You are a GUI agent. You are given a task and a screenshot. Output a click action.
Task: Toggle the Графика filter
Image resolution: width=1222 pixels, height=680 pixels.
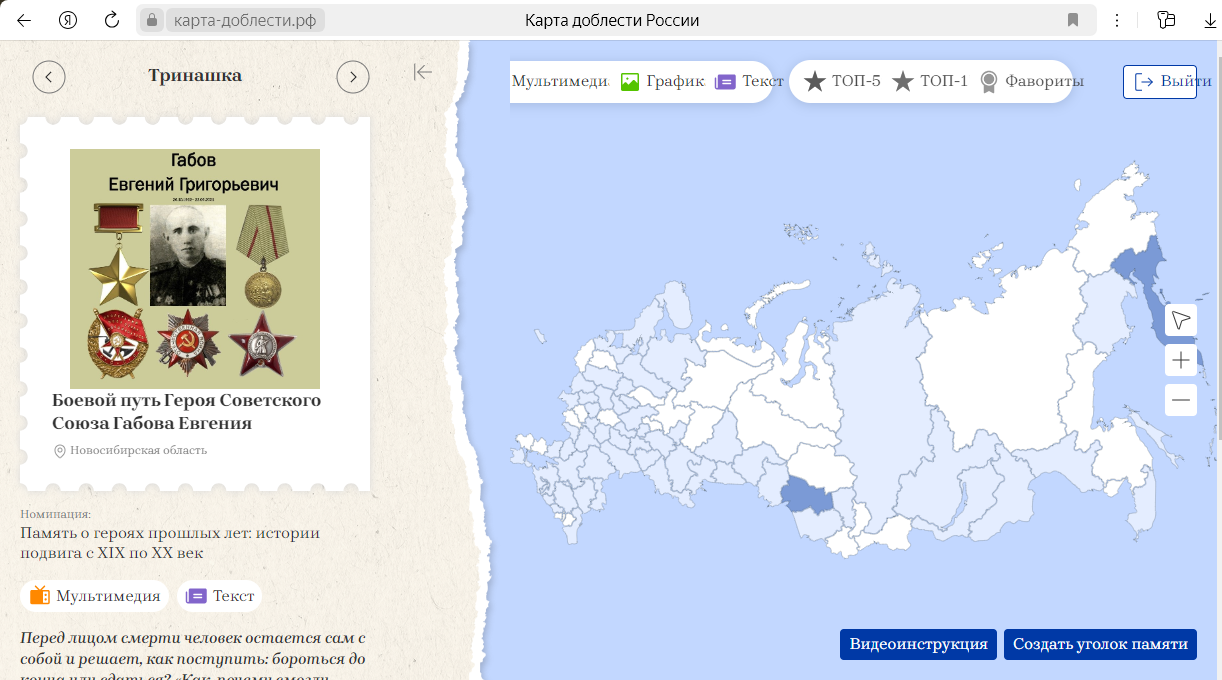(662, 81)
